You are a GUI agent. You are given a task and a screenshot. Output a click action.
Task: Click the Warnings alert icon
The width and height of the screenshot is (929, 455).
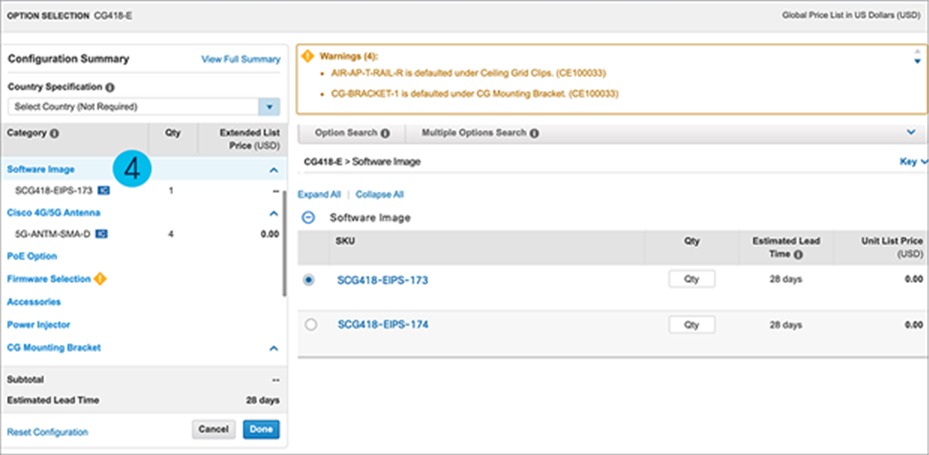tap(307, 56)
